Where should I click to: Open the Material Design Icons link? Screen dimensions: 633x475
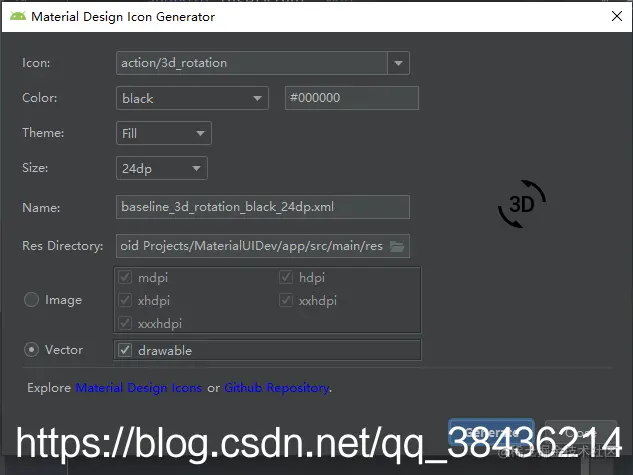139,388
